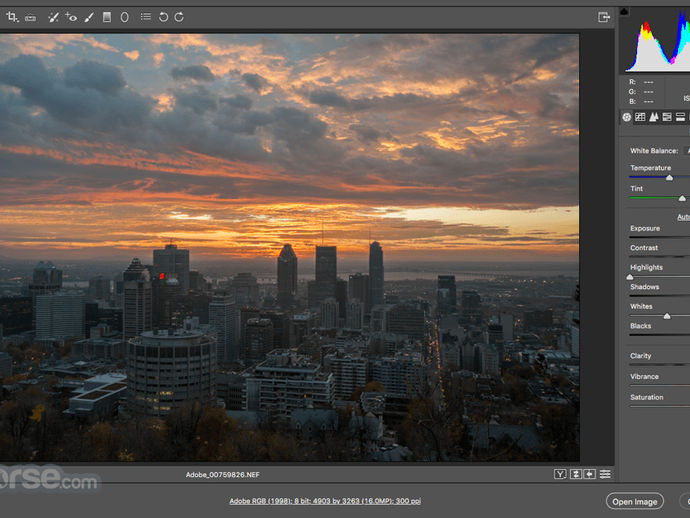690x518 pixels.
Task: Select the Crop tool
Action: [12, 17]
